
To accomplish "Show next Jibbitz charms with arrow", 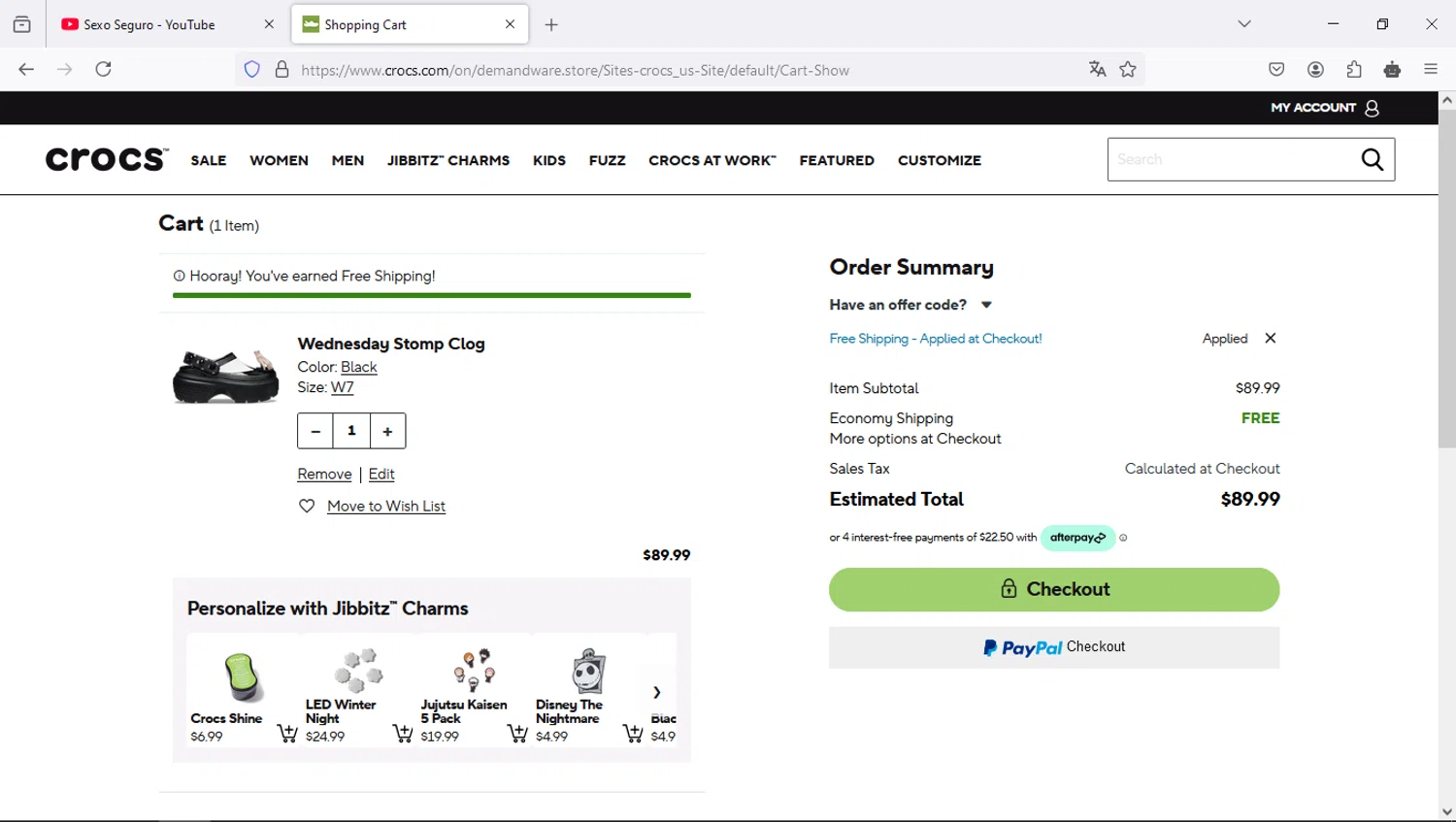I will click(x=657, y=692).
